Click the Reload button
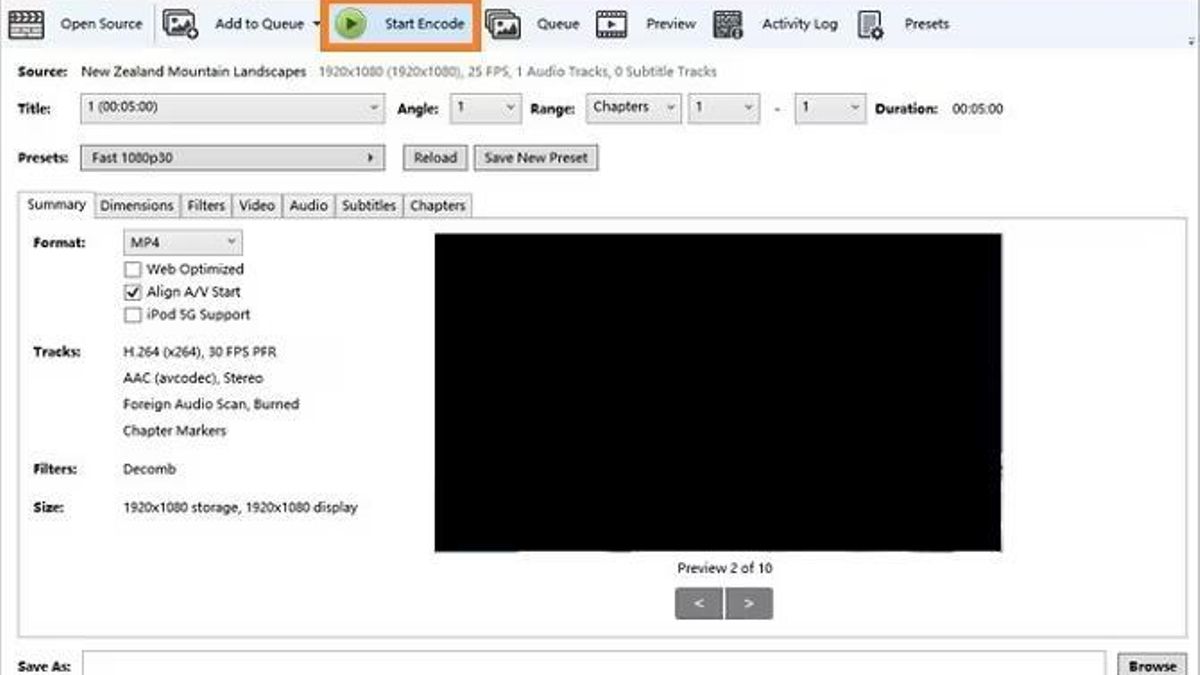Screen dimensions: 1200x675 coord(435,158)
